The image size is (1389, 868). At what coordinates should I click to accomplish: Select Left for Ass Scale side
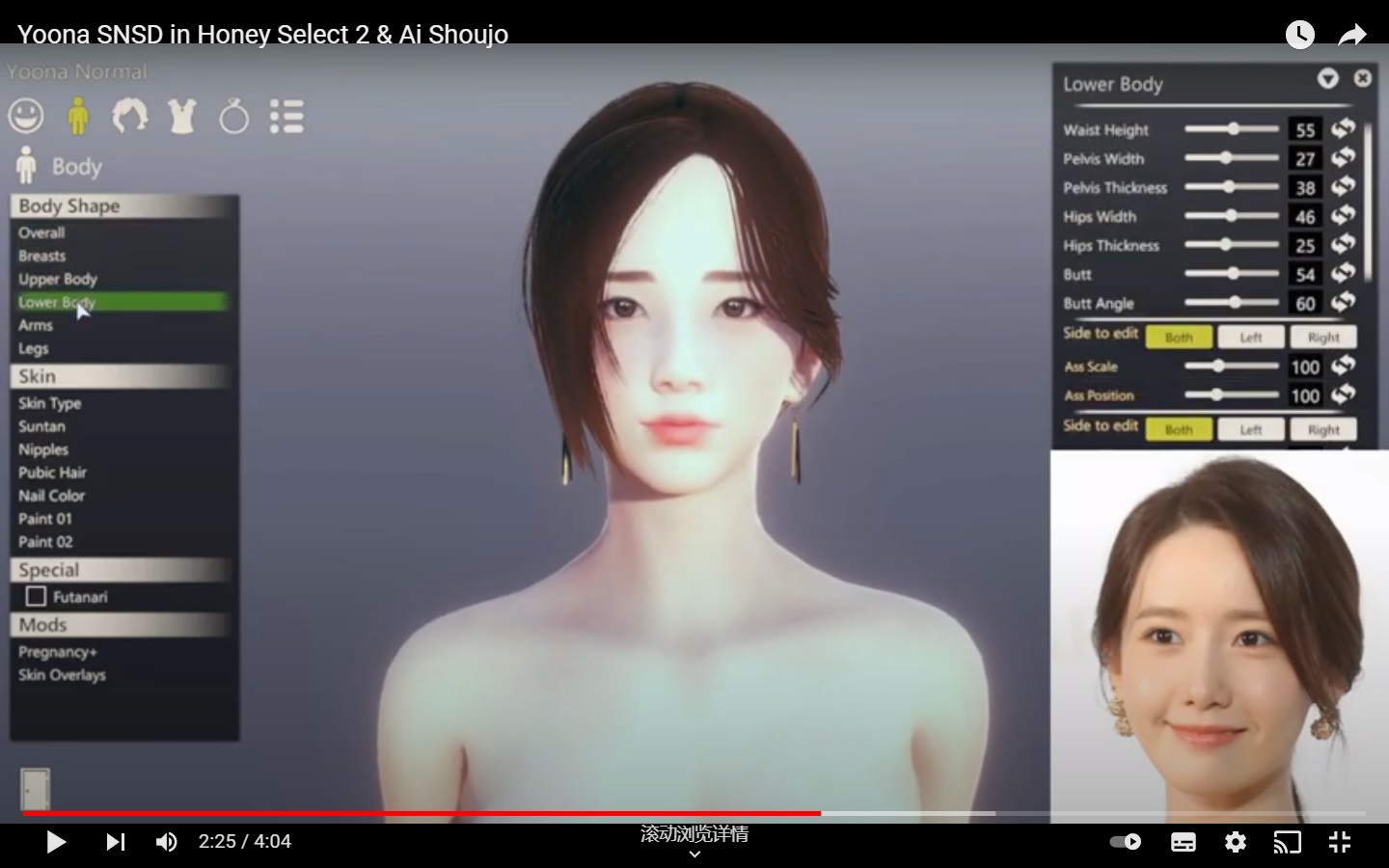tap(1251, 337)
